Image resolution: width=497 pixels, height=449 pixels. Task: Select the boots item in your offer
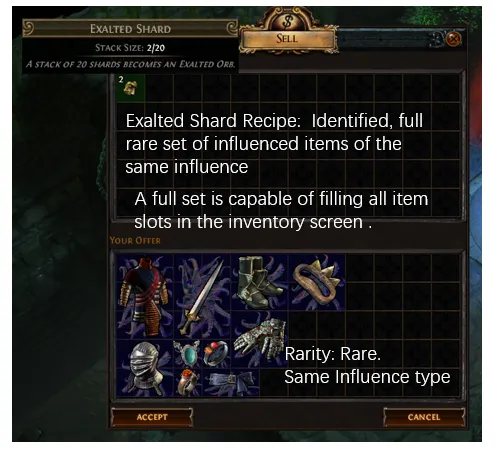coord(259,283)
